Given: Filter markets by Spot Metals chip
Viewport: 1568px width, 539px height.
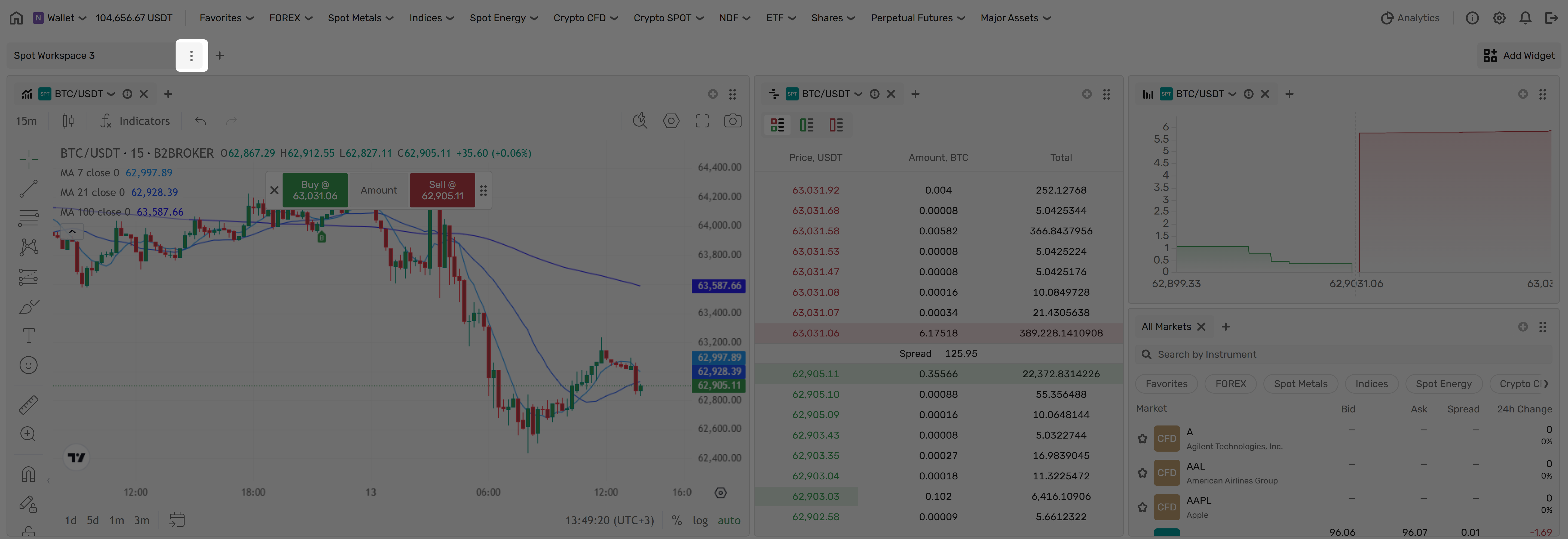Looking at the screenshot, I should click(x=1301, y=384).
